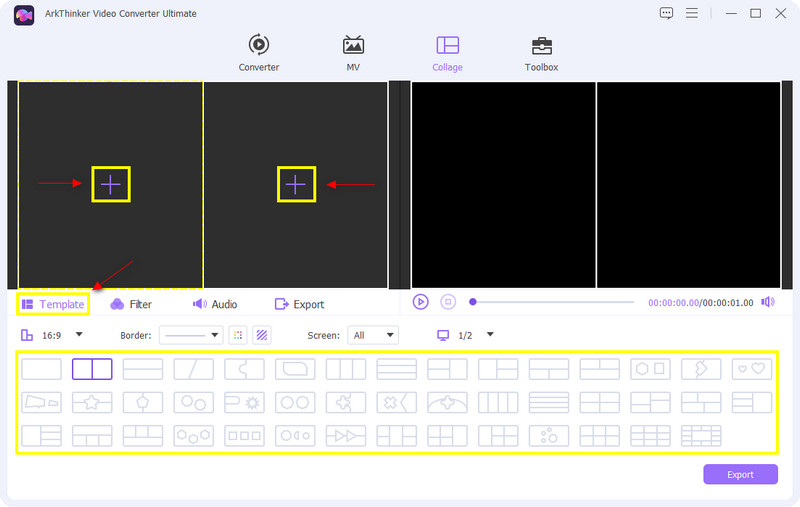The width and height of the screenshot is (800, 507).
Task: Click the purple Export button
Action: pyautogui.click(x=740, y=474)
